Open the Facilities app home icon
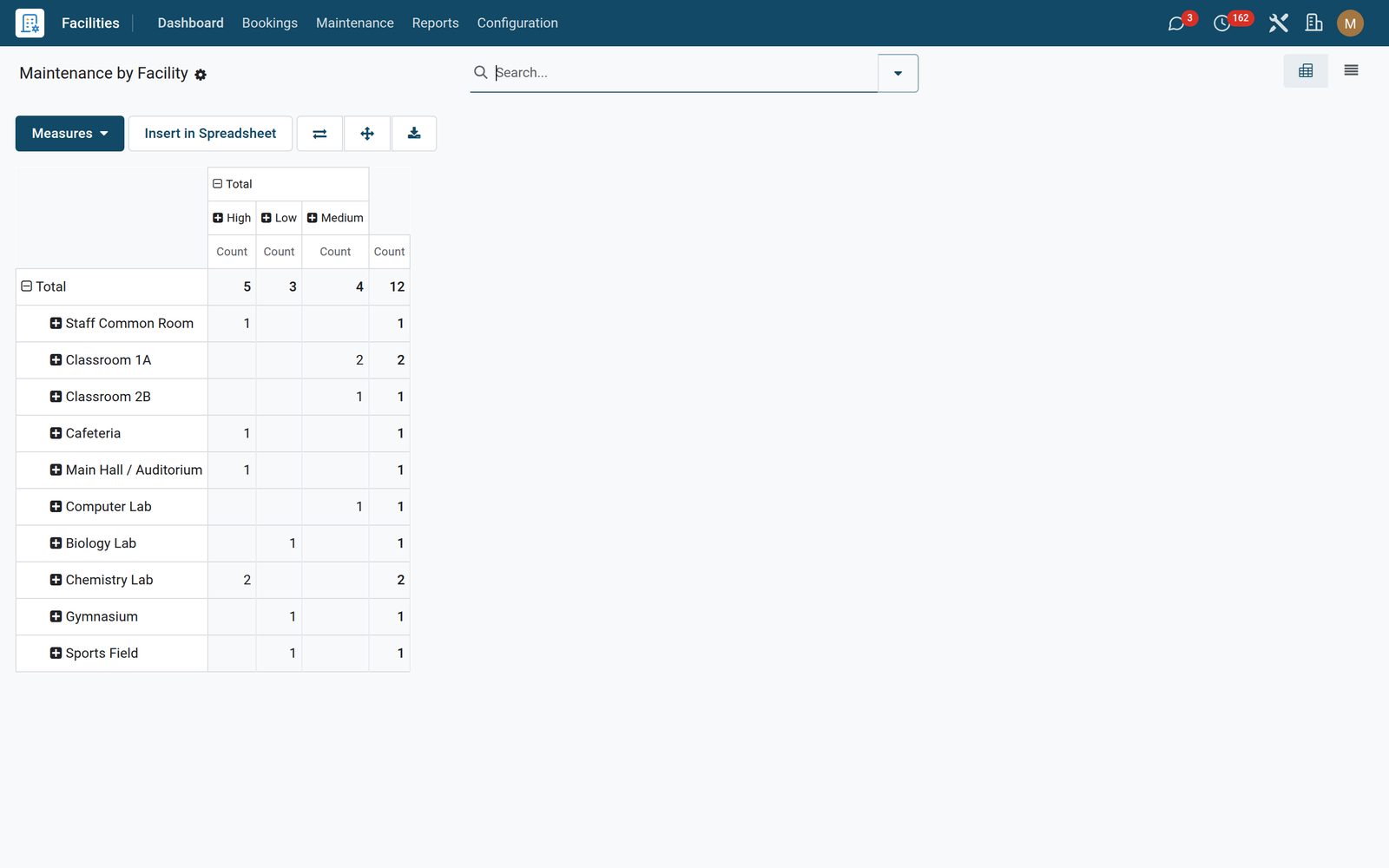Viewport: 1389px width, 868px height. [x=30, y=23]
